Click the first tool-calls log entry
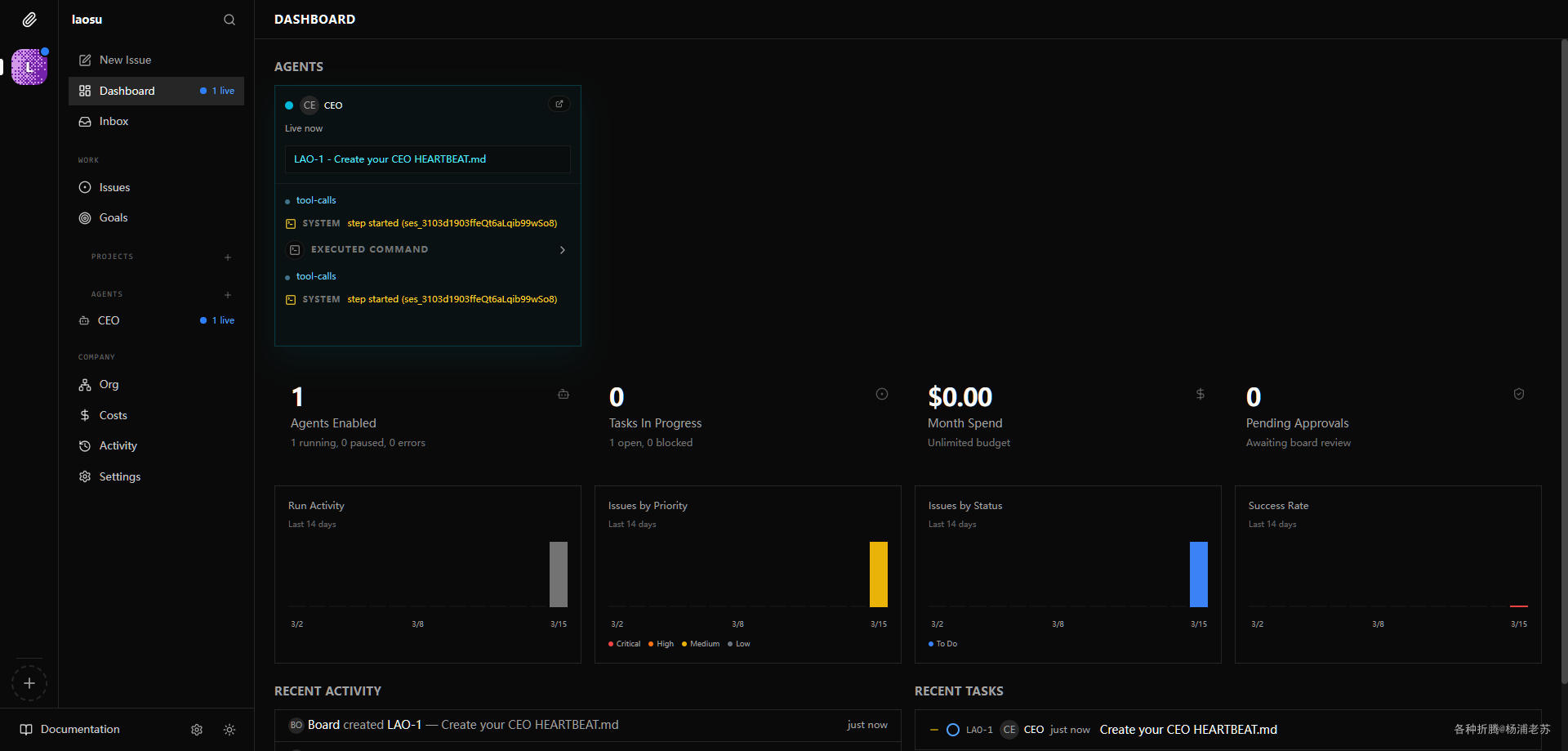1568x751 pixels. pyautogui.click(x=316, y=200)
